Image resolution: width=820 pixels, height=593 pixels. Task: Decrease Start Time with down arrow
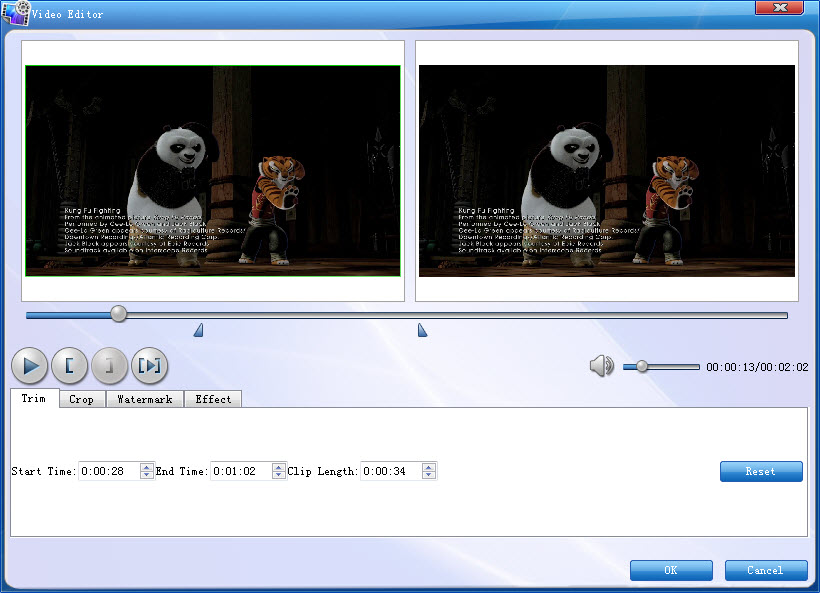[147, 475]
